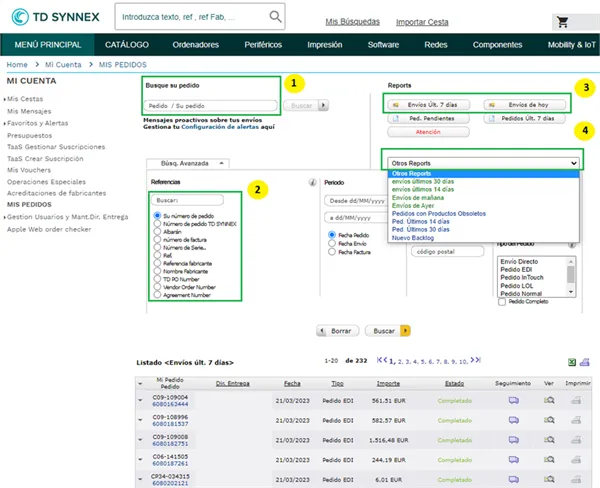Click the search magnifier in top bar
600x488 pixels.
(x=275, y=17)
